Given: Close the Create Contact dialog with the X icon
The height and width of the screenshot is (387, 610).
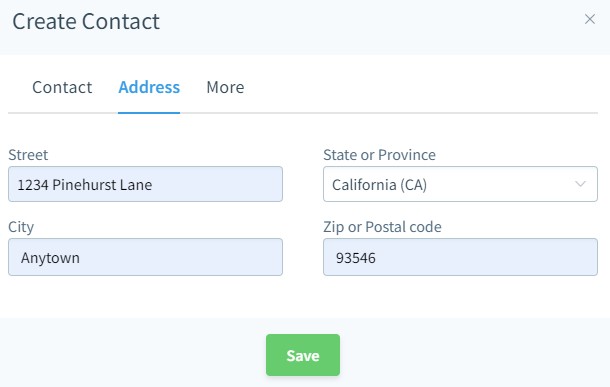Looking at the screenshot, I should tap(590, 19).
